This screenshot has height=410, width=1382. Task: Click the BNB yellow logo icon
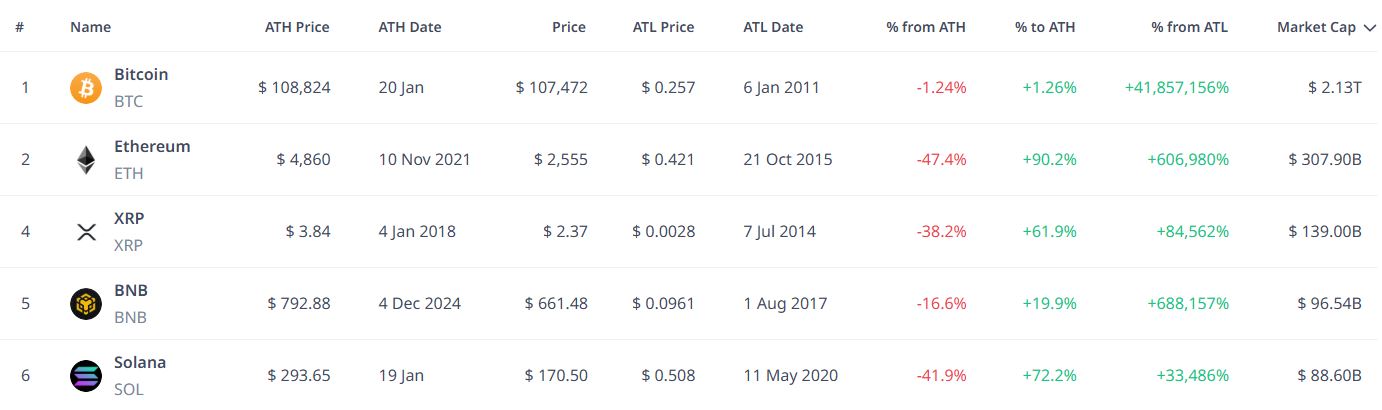pyautogui.click(x=86, y=304)
